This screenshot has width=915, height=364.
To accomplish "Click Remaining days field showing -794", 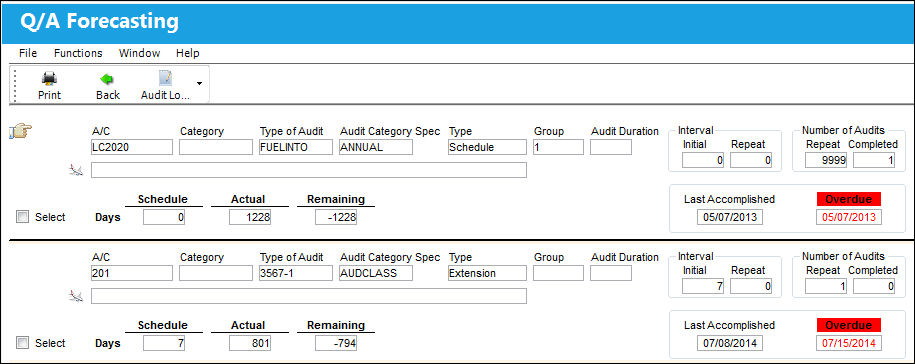I will point(336,344).
